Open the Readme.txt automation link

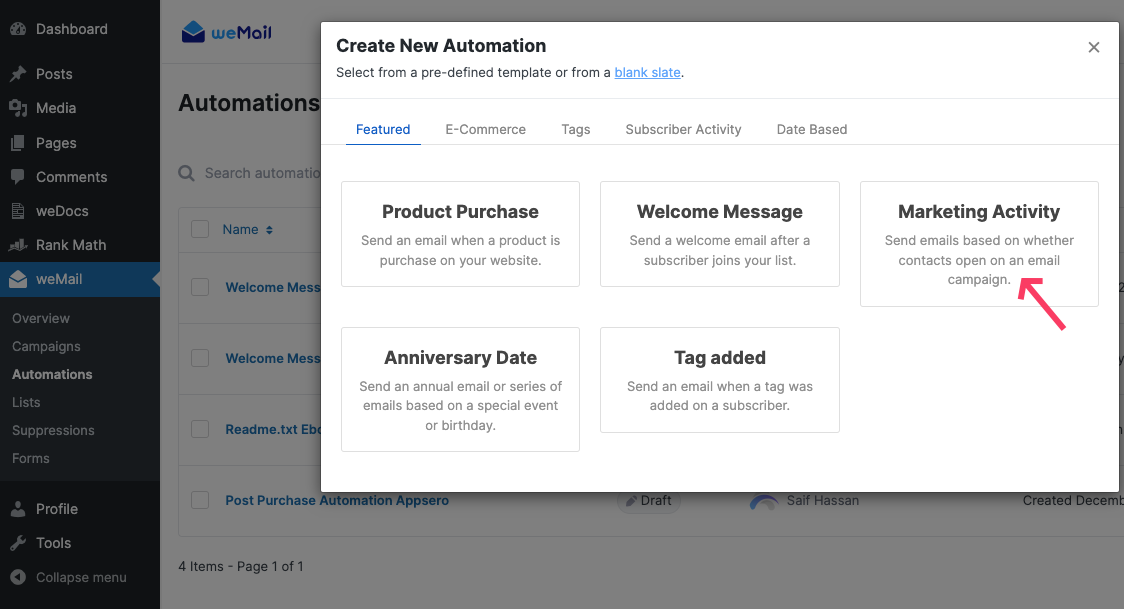coord(273,429)
